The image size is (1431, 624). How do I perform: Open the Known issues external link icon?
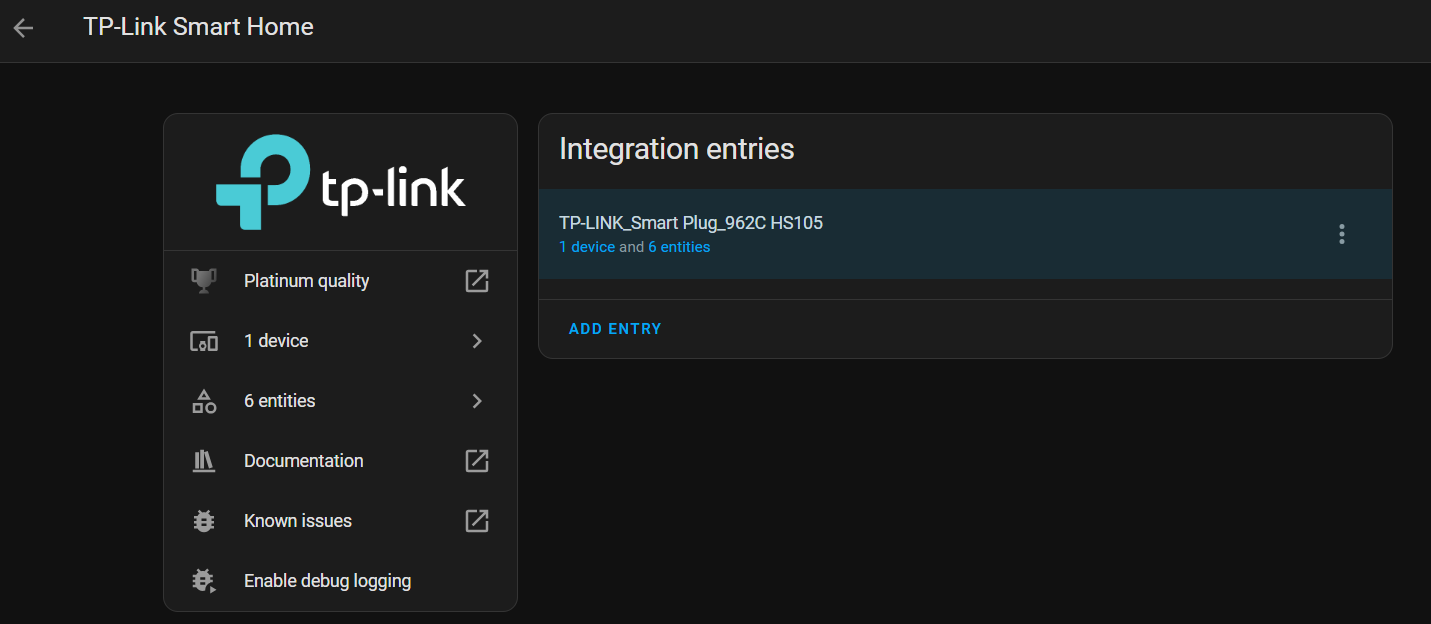477,521
